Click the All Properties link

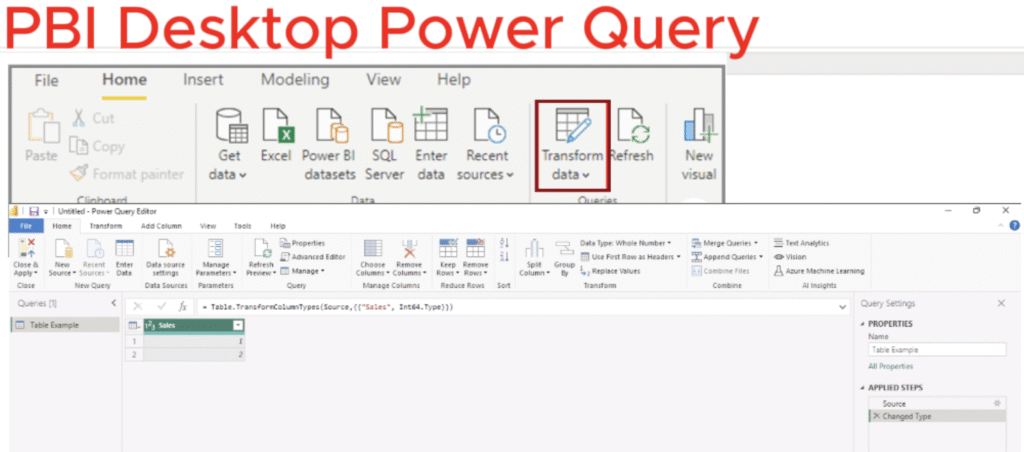(888, 367)
